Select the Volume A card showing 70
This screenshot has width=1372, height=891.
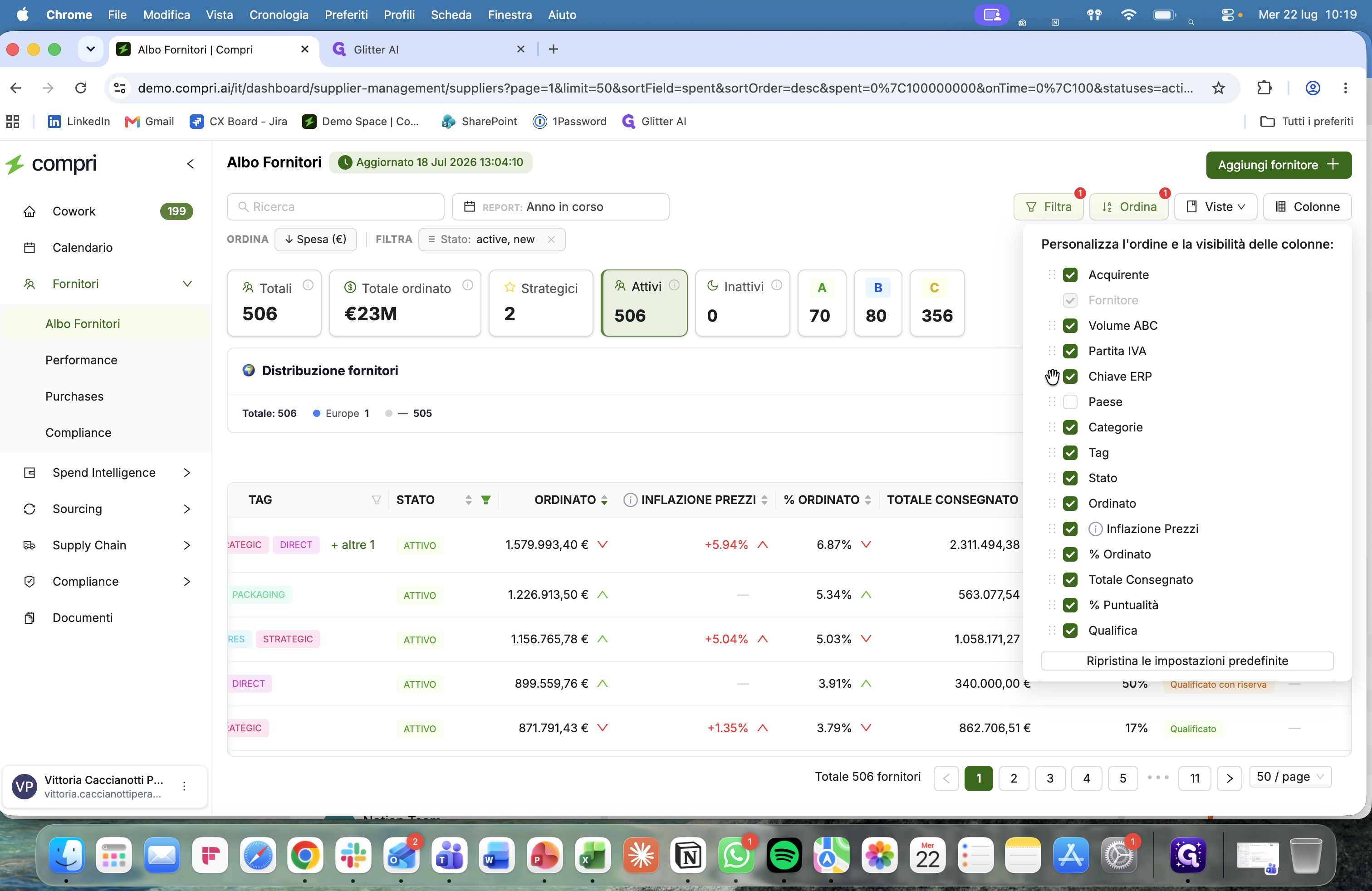tap(822, 303)
